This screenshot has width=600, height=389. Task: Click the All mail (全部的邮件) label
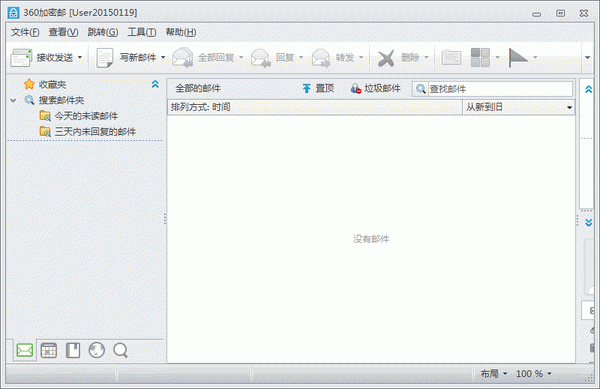(198, 88)
